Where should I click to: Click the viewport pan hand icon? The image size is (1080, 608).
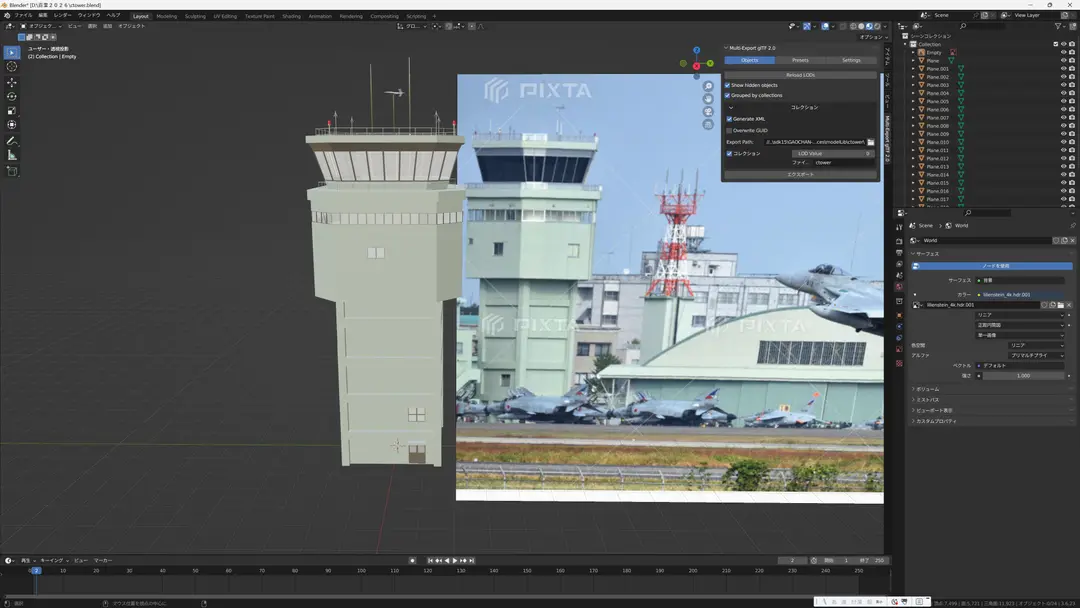(x=708, y=99)
